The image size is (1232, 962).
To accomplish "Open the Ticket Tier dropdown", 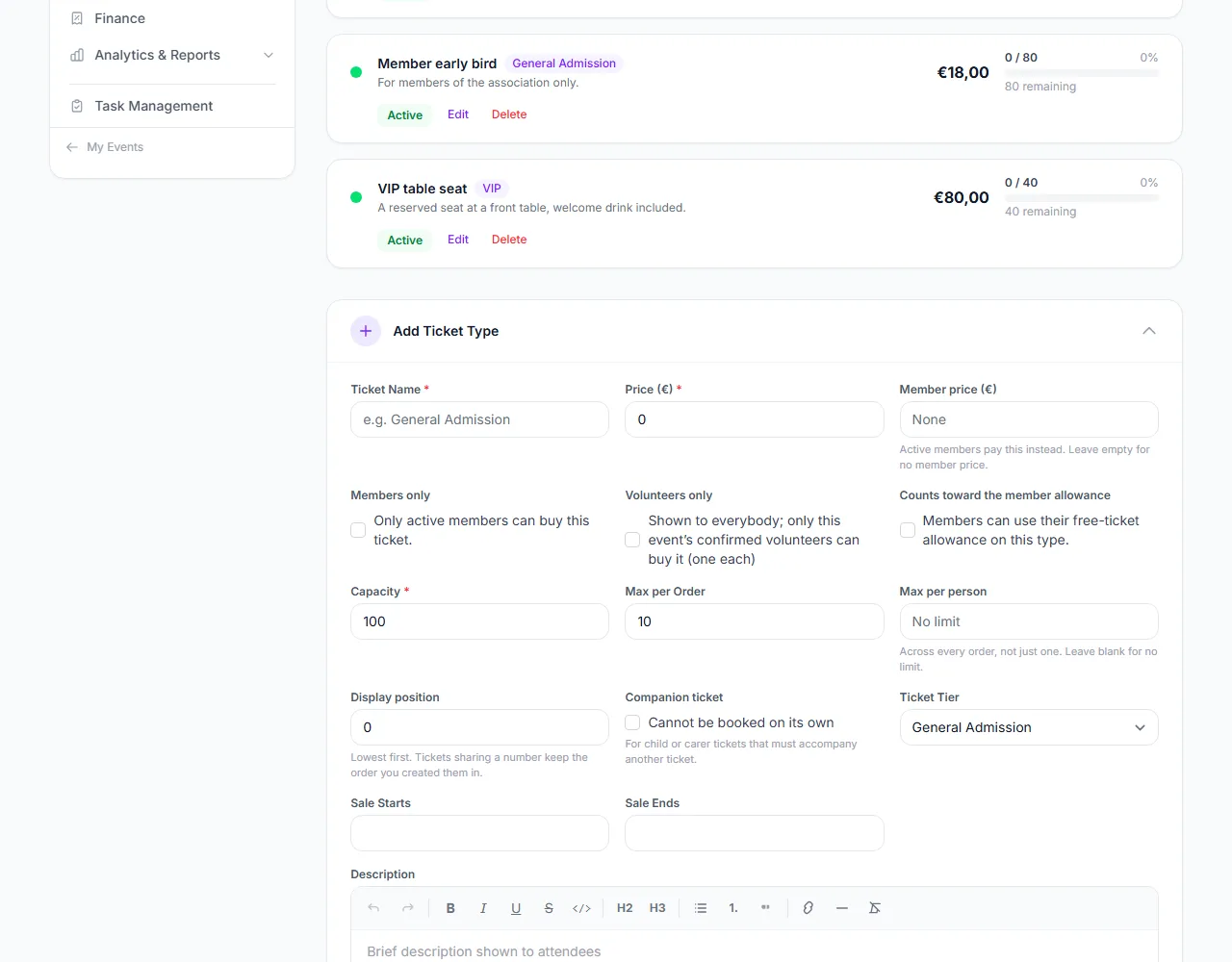I will point(1029,727).
